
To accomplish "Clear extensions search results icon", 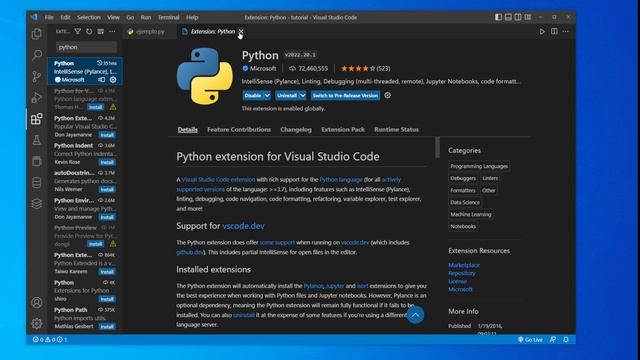I will click(x=100, y=31).
